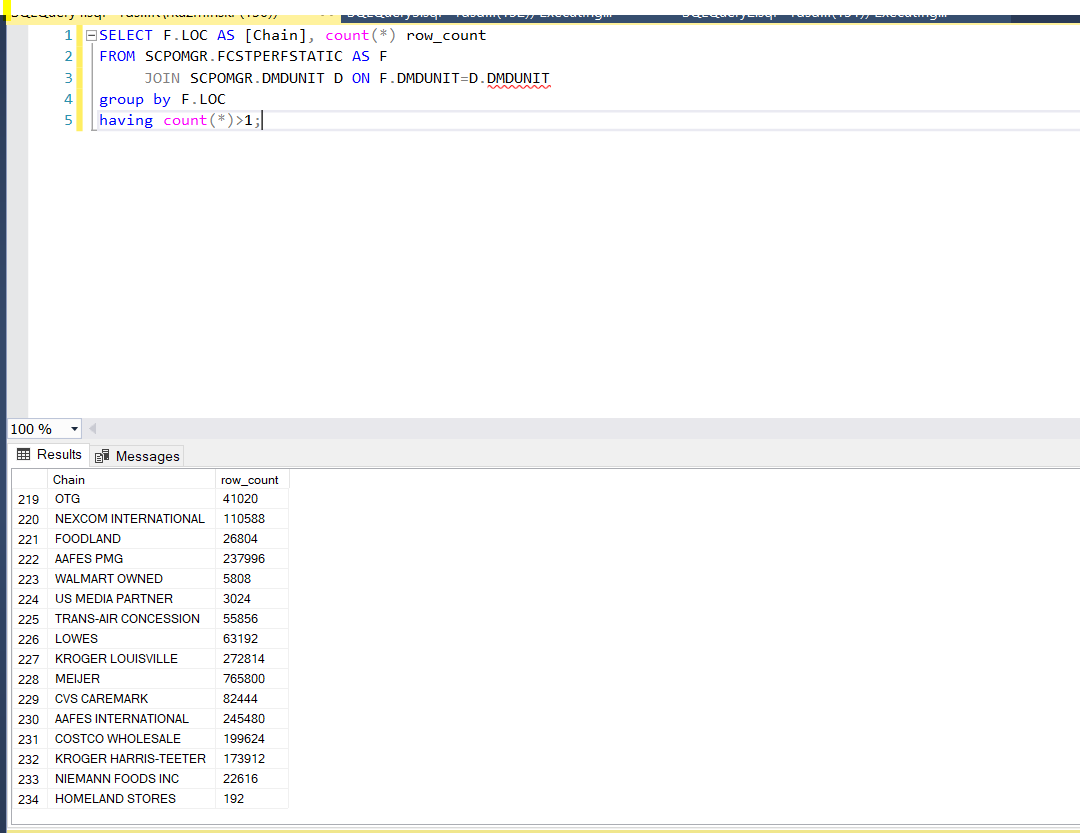Open the Messages tab

138,456
